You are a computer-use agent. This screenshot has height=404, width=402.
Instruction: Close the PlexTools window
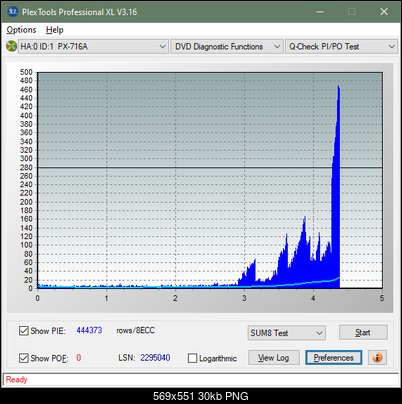(384, 12)
